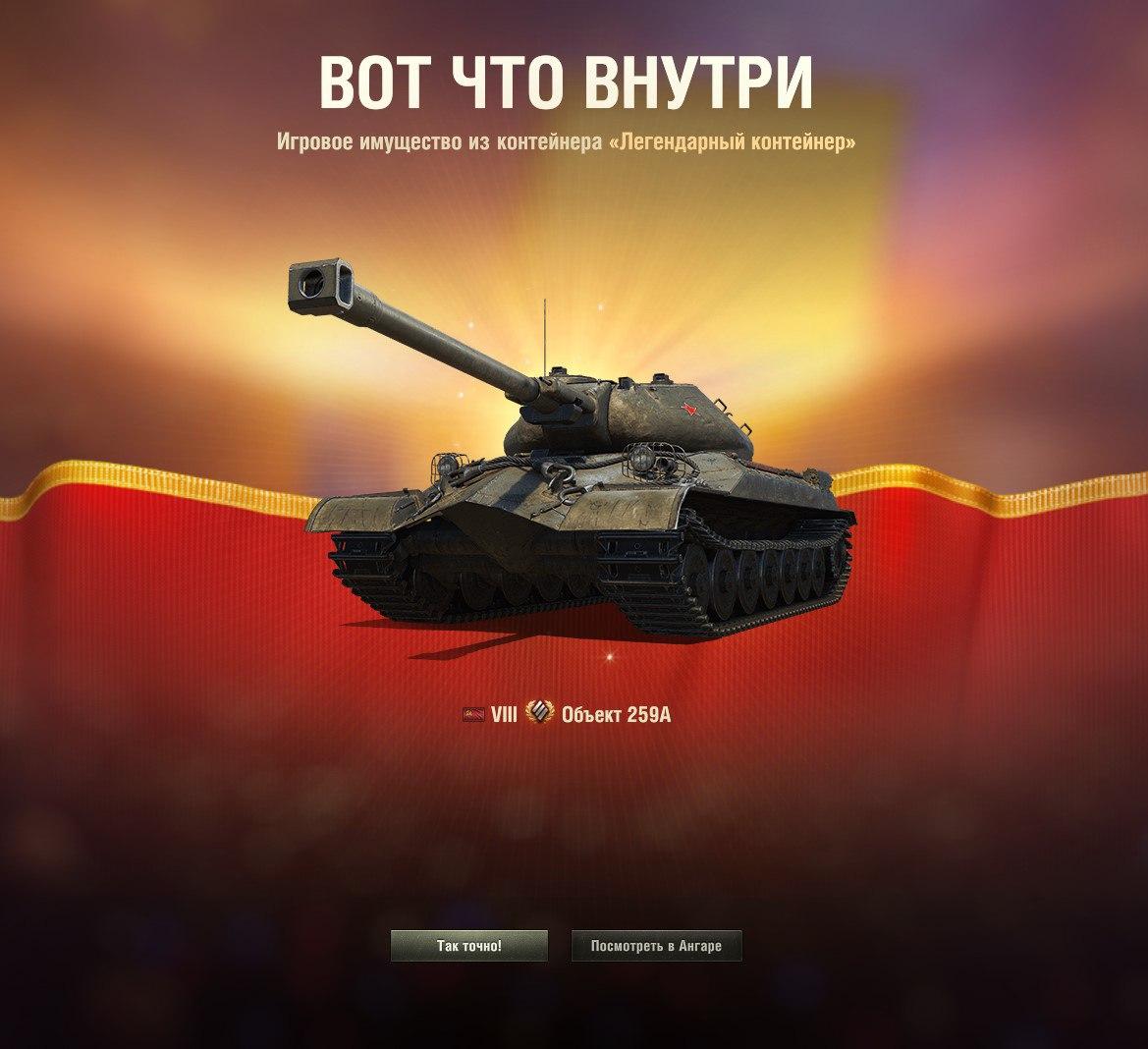Screen dimensions: 1148x1049
Task: Click the "Объект 259А" vehicle name
Action: pos(616,714)
